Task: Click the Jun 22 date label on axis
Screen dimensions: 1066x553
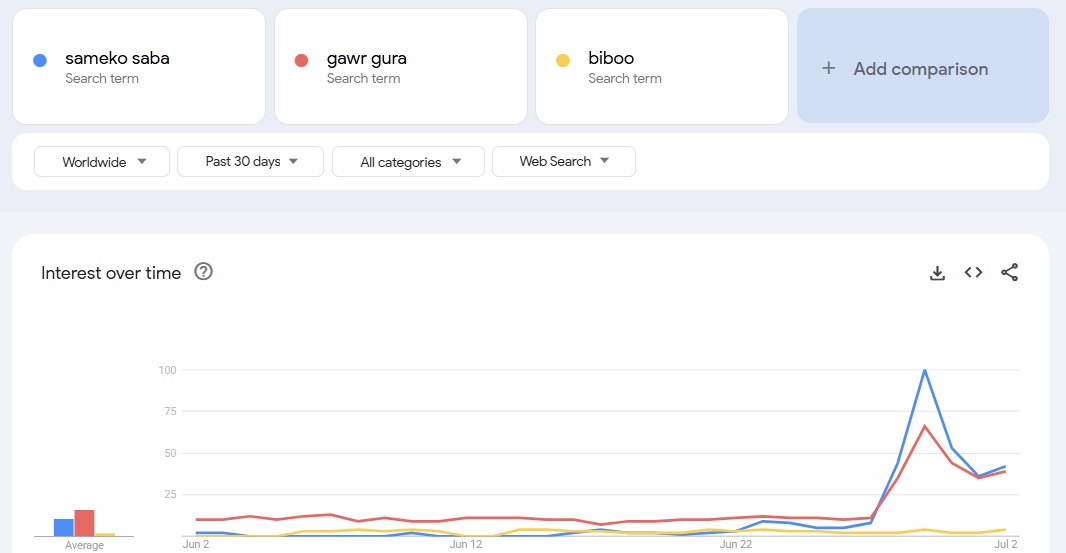Action: [735, 544]
